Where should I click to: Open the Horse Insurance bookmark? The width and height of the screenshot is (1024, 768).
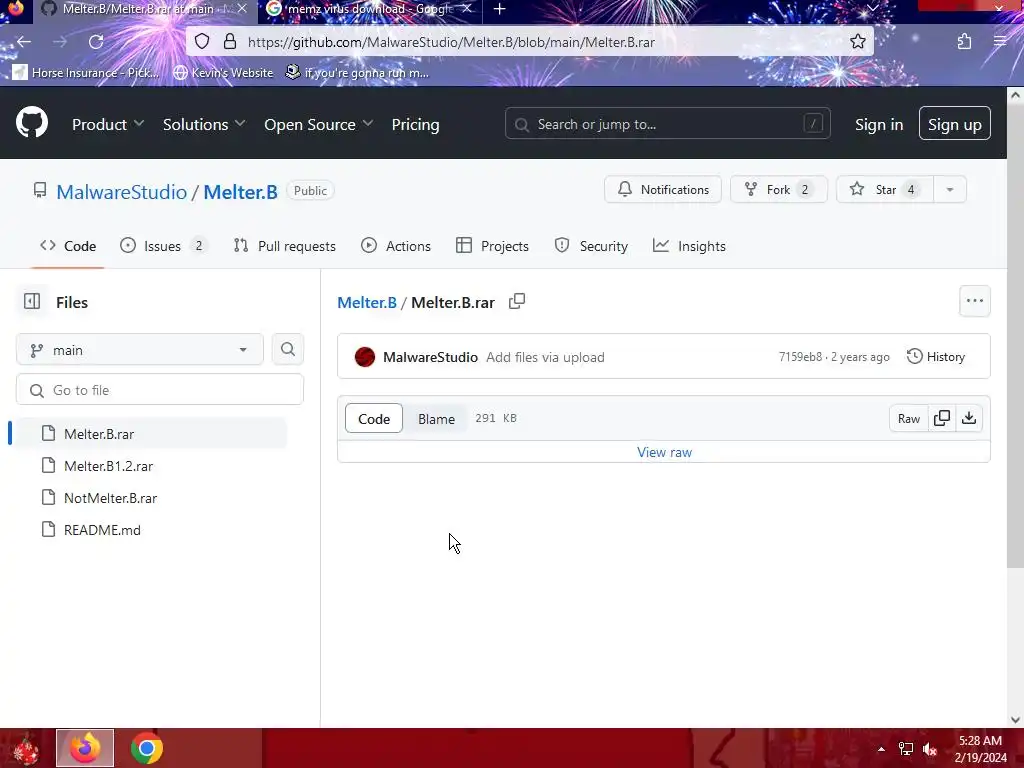point(86,72)
